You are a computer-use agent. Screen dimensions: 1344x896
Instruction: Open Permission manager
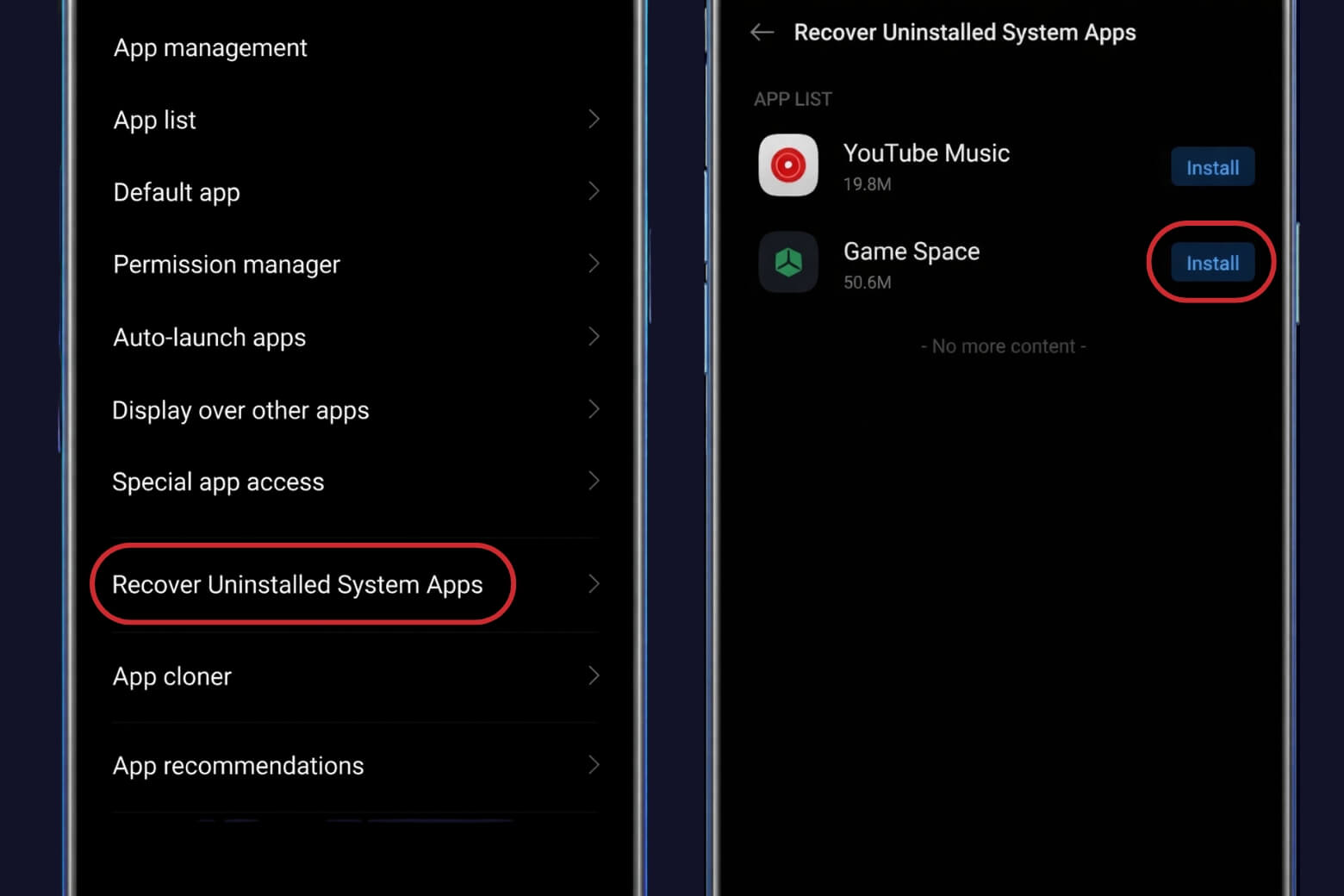click(227, 264)
